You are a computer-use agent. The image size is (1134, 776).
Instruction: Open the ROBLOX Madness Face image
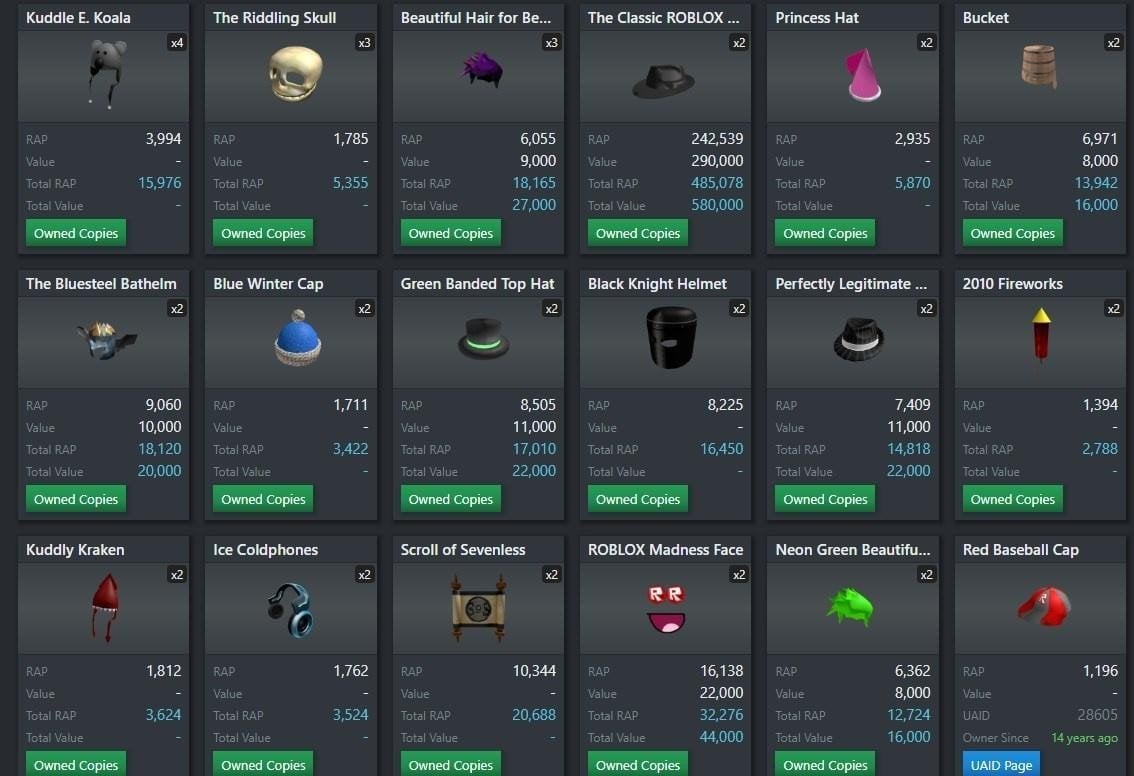[x=666, y=610]
